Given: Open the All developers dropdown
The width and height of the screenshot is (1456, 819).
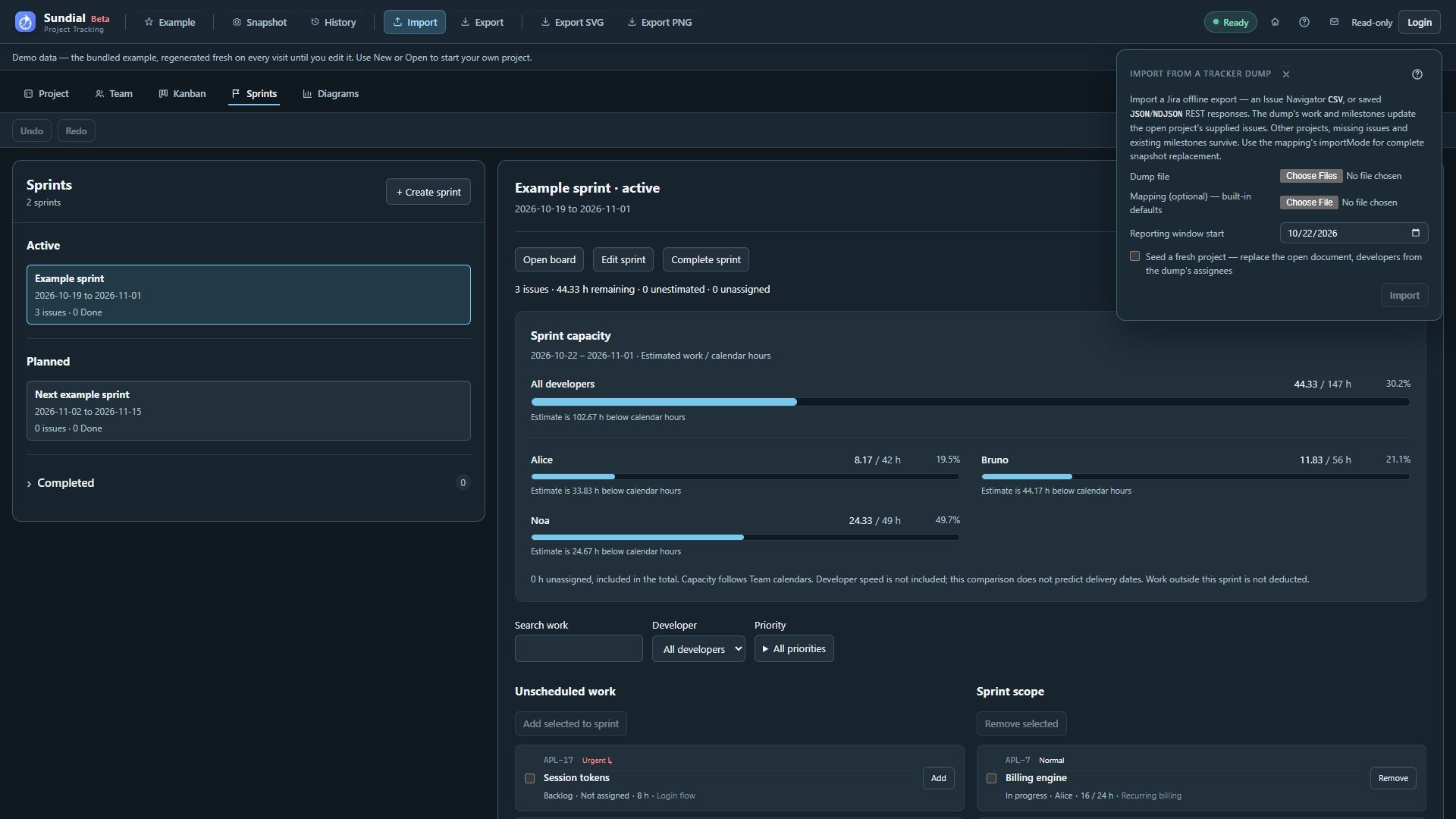Looking at the screenshot, I should (698, 649).
